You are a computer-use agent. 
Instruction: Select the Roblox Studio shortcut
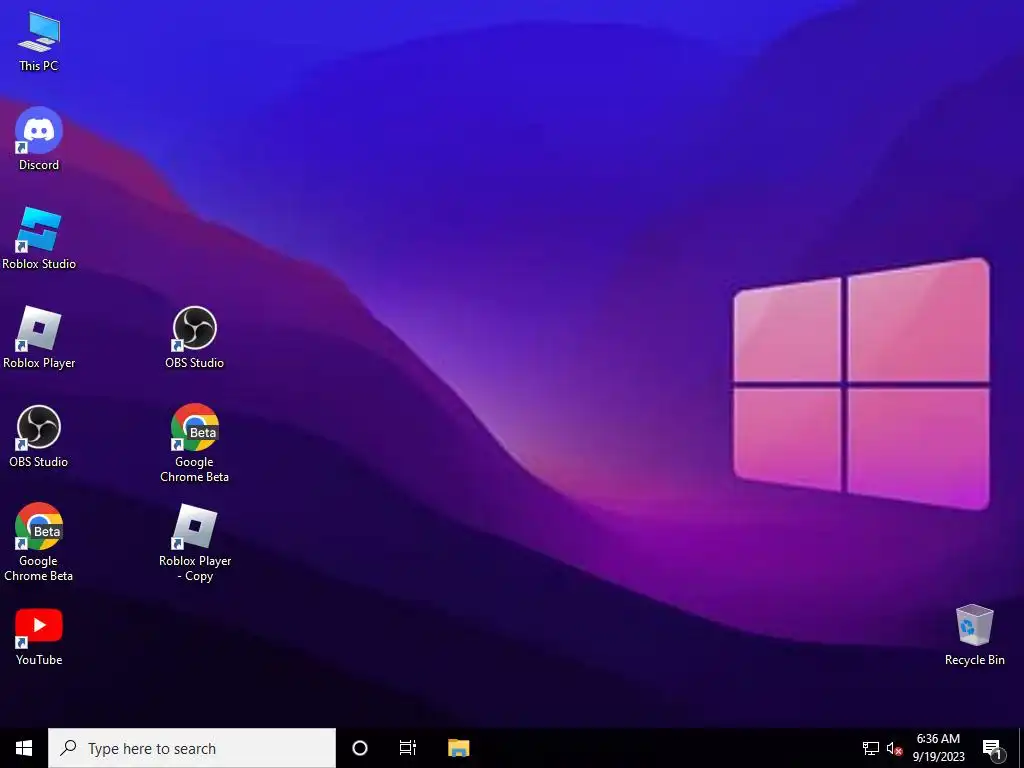[x=39, y=238]
